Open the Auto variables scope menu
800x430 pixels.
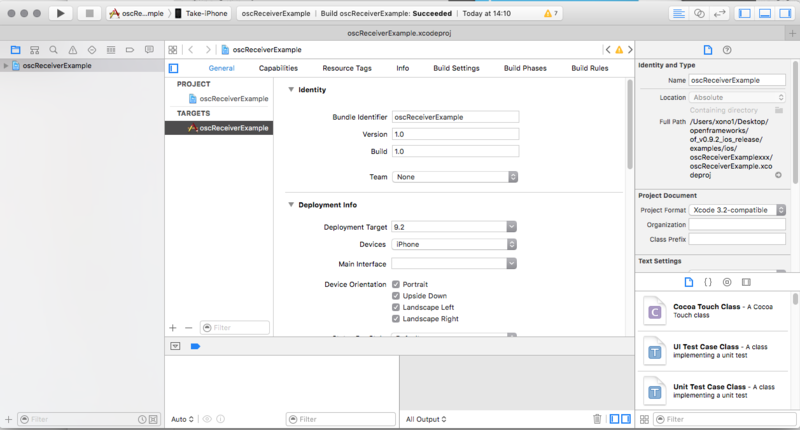click(182, 419)
